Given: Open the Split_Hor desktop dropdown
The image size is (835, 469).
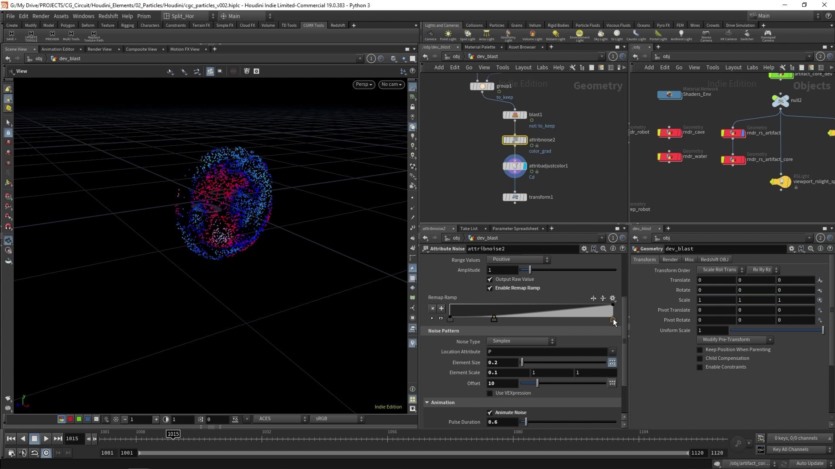Looking at the screenshot, I should click(x=187, y=16).
